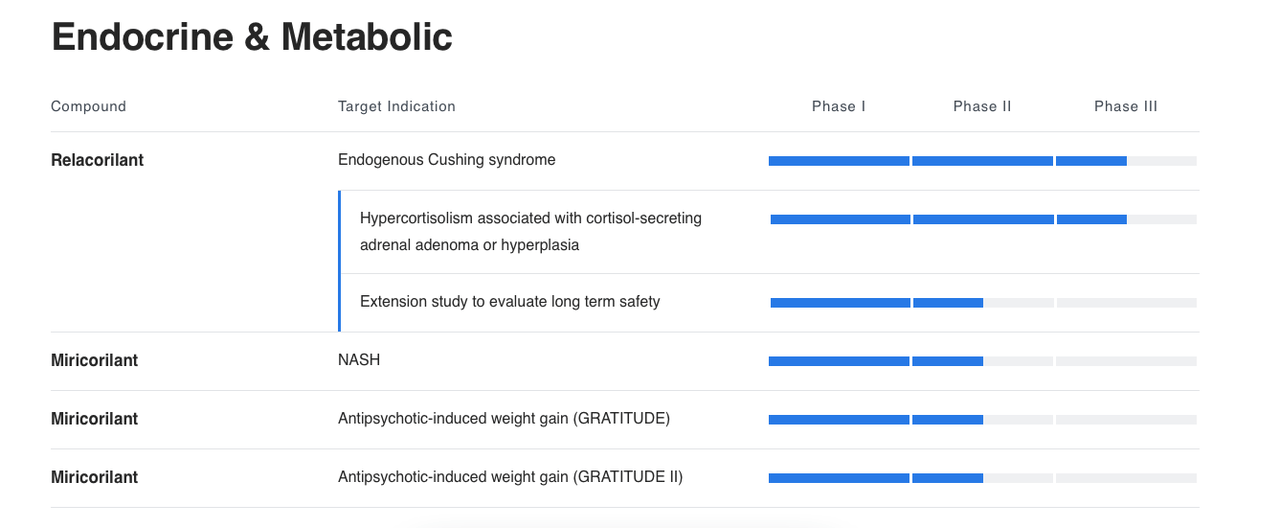Image resolution: width=1280 pixels, height=528 pixels.
Task: Click the NASH indication text
Action: [x=359, y=360]
